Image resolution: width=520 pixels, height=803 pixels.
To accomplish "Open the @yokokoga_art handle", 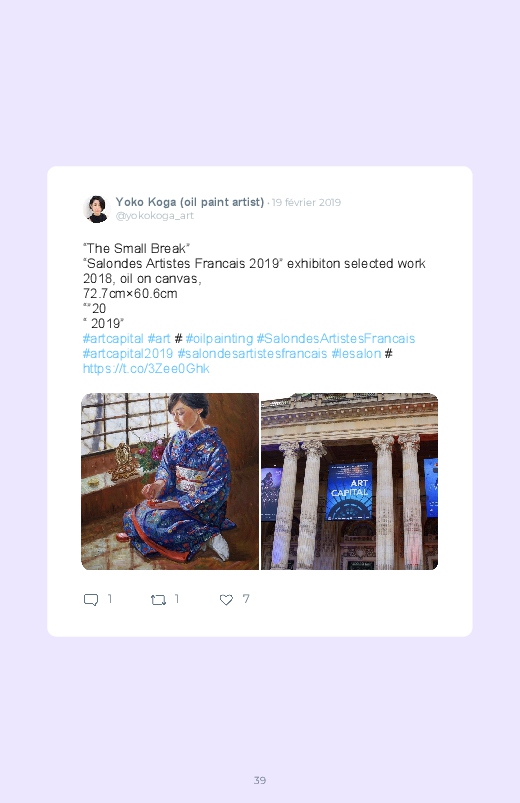I will click(x=155, y=216).
